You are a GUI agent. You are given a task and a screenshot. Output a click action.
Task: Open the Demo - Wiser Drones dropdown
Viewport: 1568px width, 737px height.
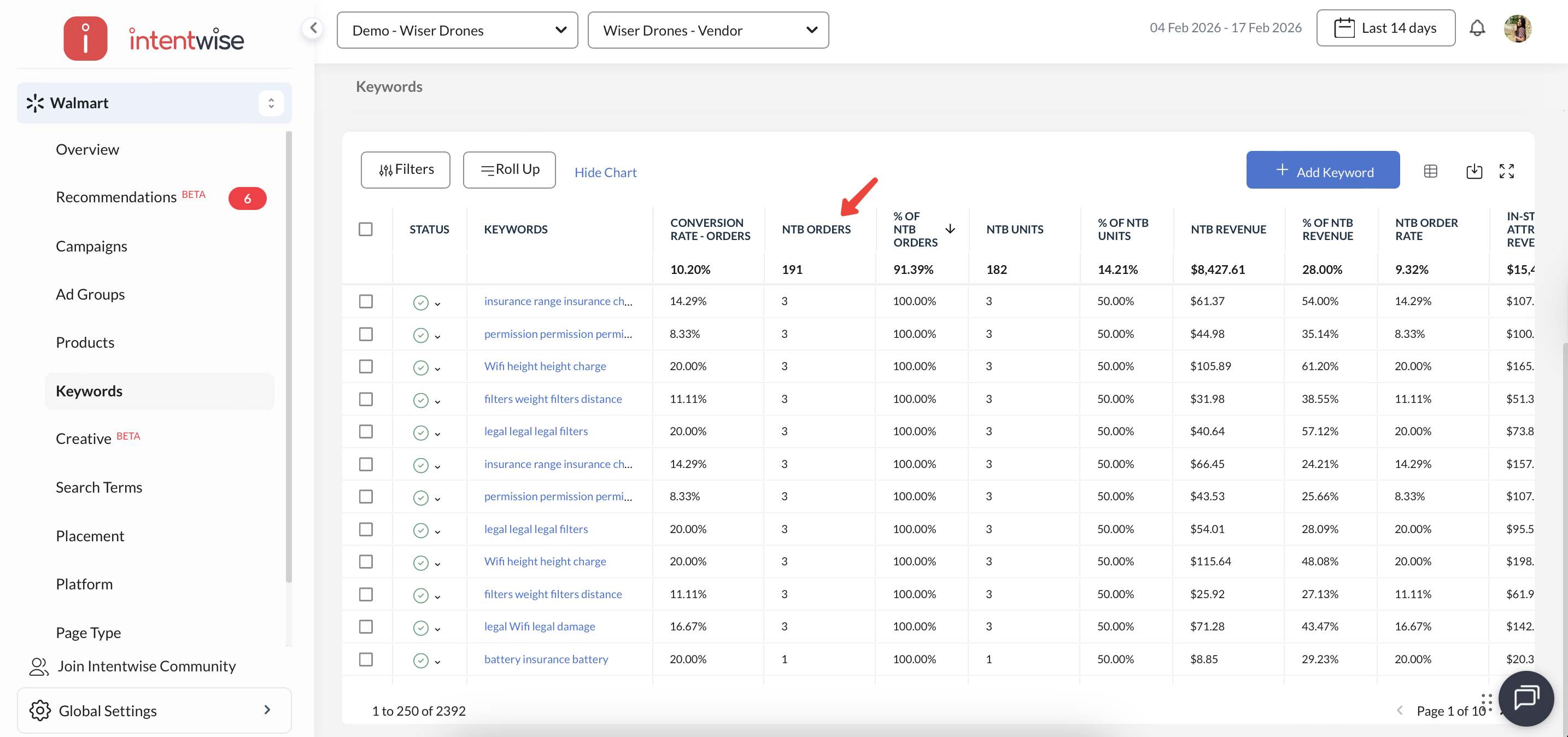coord(457,31)
